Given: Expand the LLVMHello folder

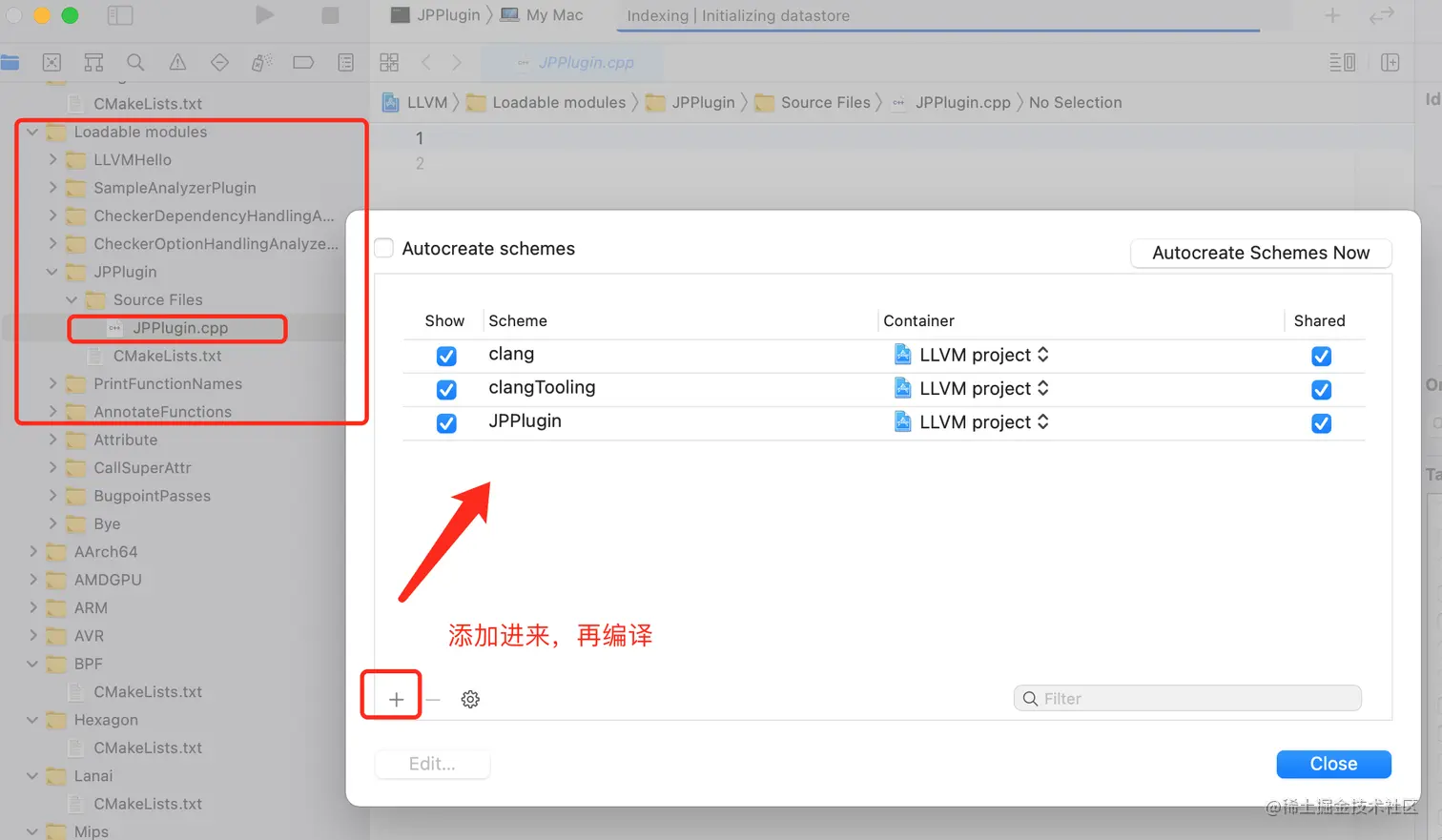Looking at the screenshot, I should pyautogui.click(x=52, y=159).
